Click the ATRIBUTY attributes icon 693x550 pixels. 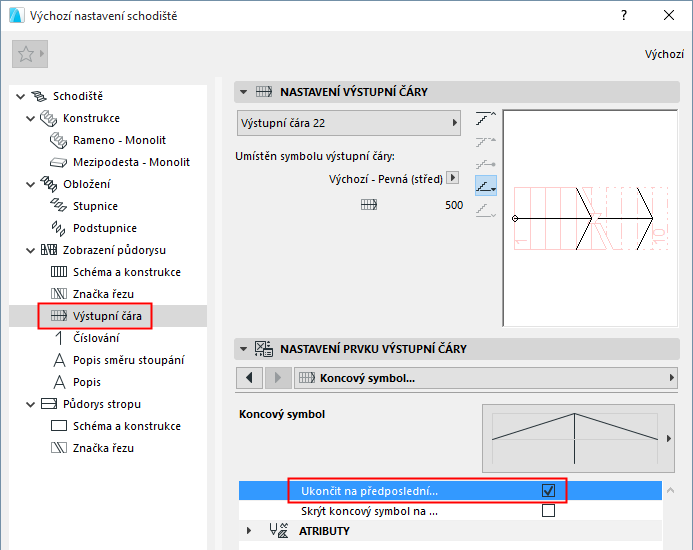(x=279, y=531)
